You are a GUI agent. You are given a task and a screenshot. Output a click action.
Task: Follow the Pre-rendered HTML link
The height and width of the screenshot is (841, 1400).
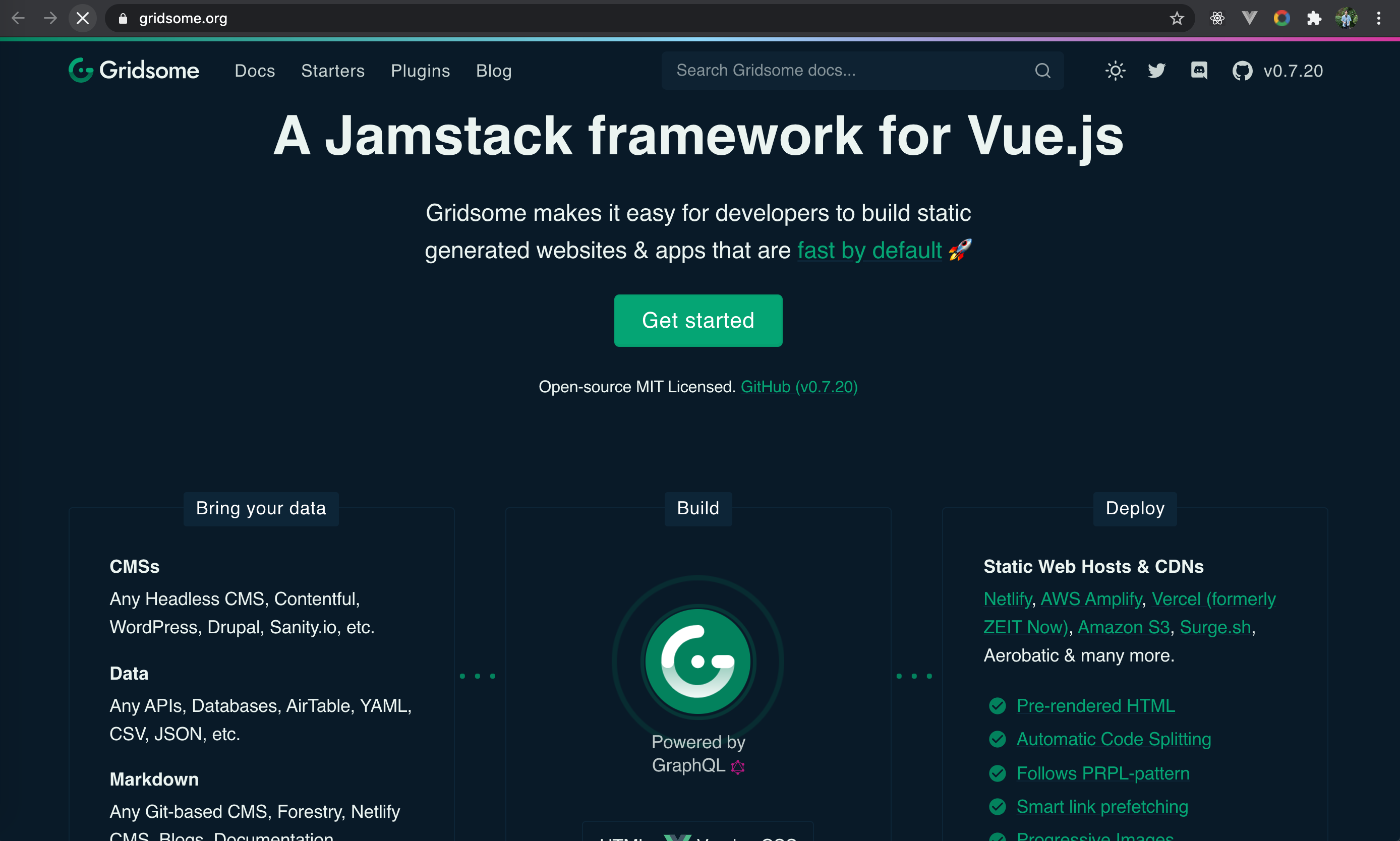[1095, 705]
